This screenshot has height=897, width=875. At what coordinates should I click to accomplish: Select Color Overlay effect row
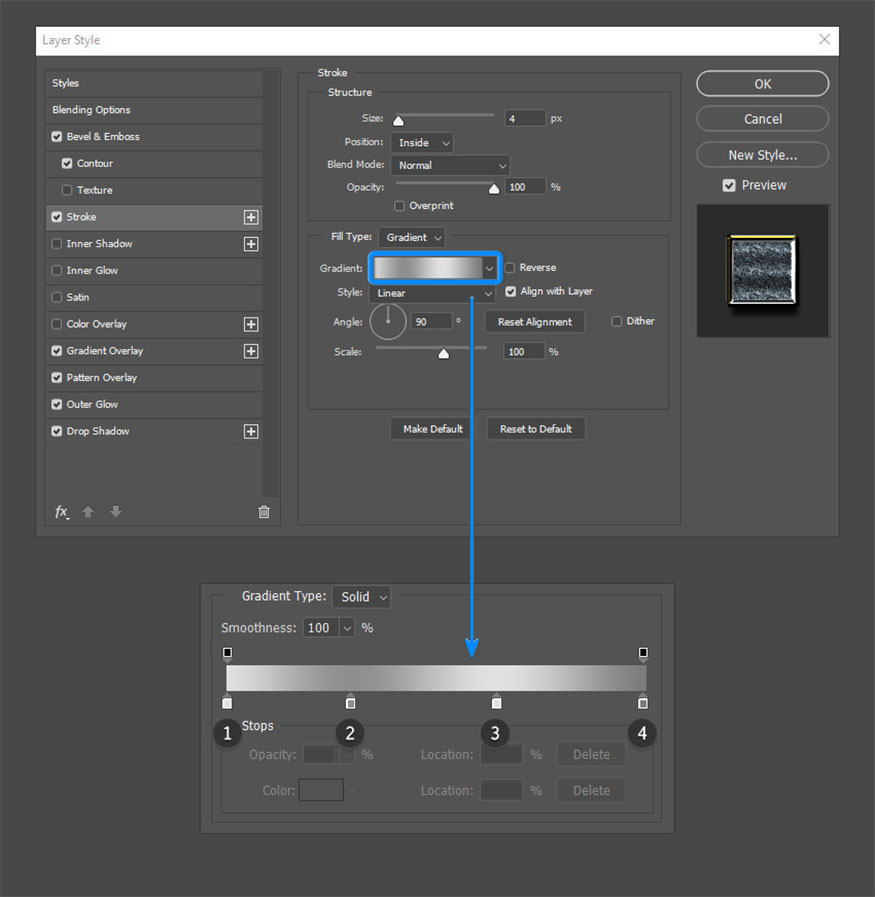coord(154,324)
